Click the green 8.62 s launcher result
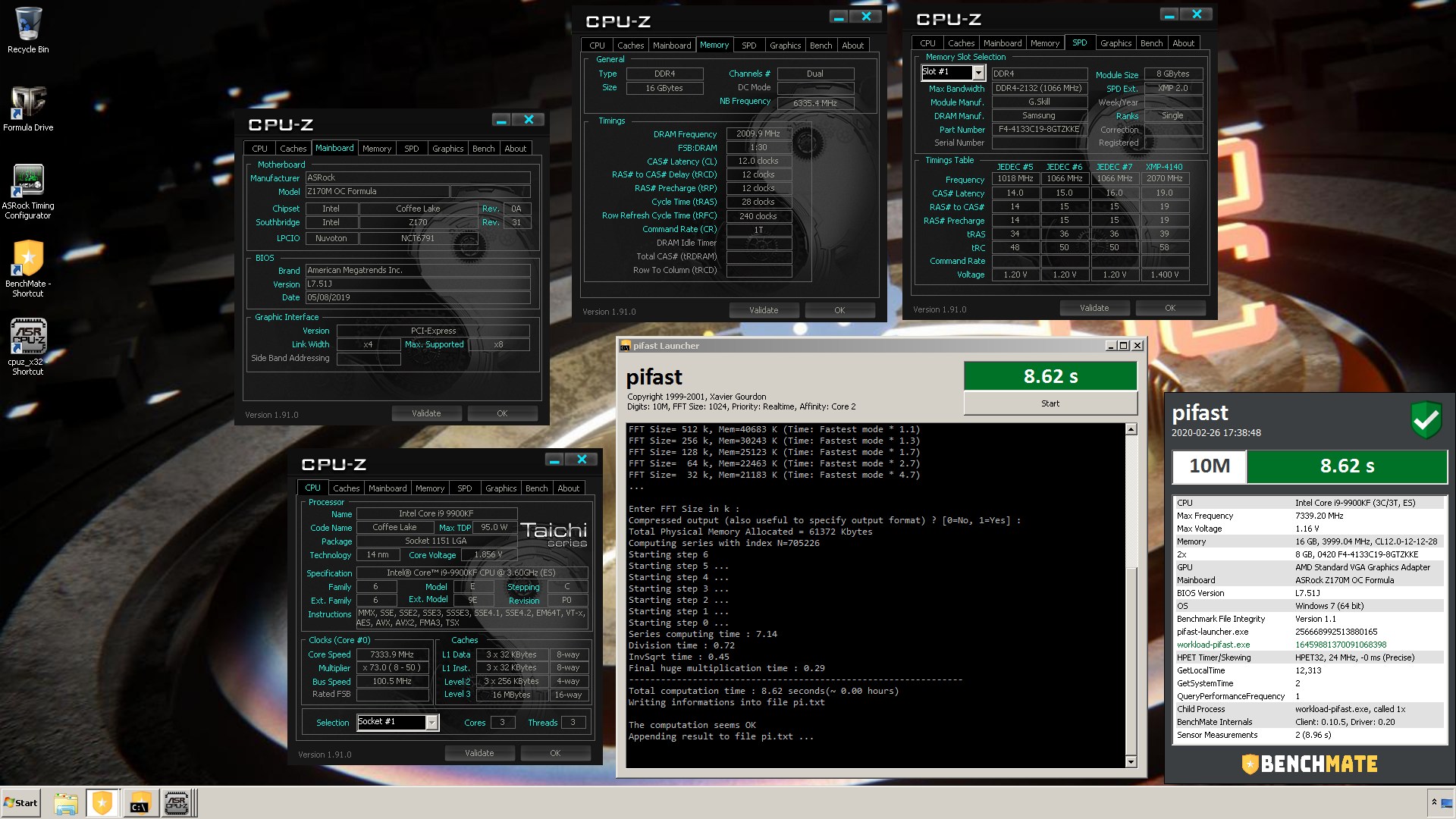The image size is (1456, 819). point(1050,376)
